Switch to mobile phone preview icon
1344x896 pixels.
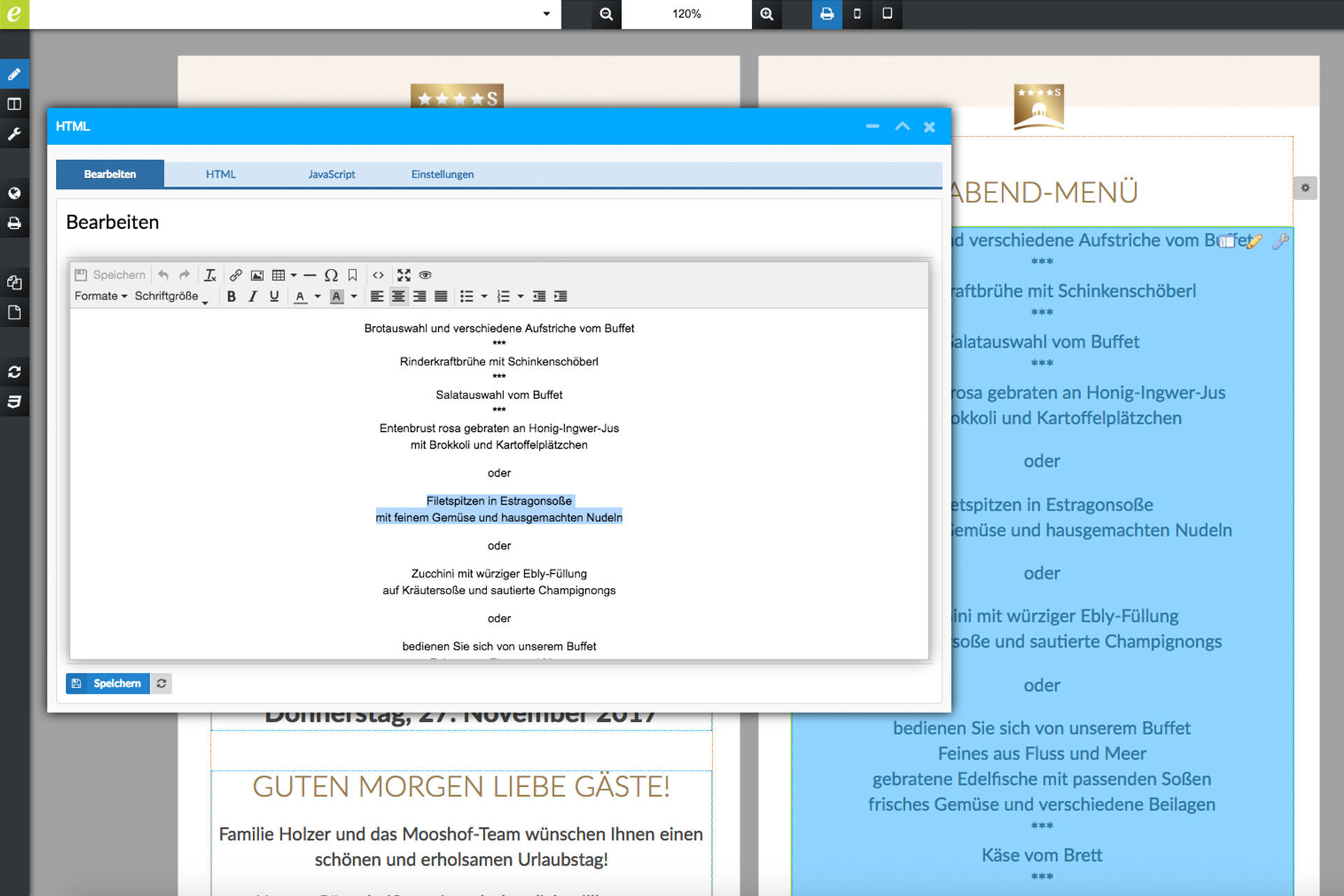[x=857, y=14]
